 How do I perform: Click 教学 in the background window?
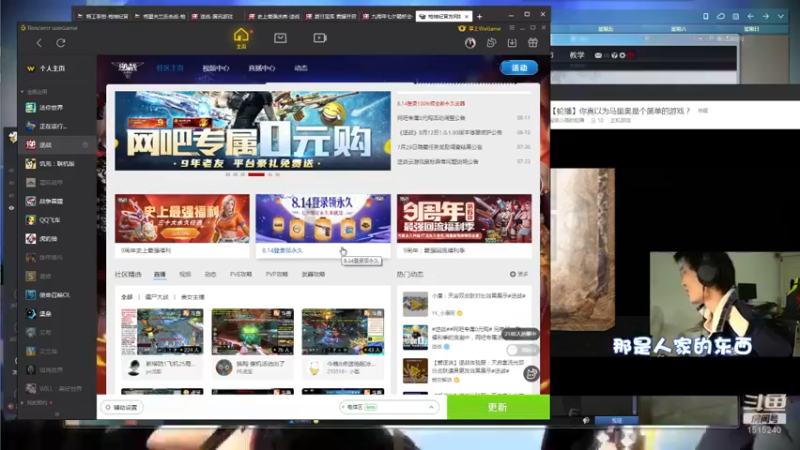pyautogui.click(x=577, y=55)
